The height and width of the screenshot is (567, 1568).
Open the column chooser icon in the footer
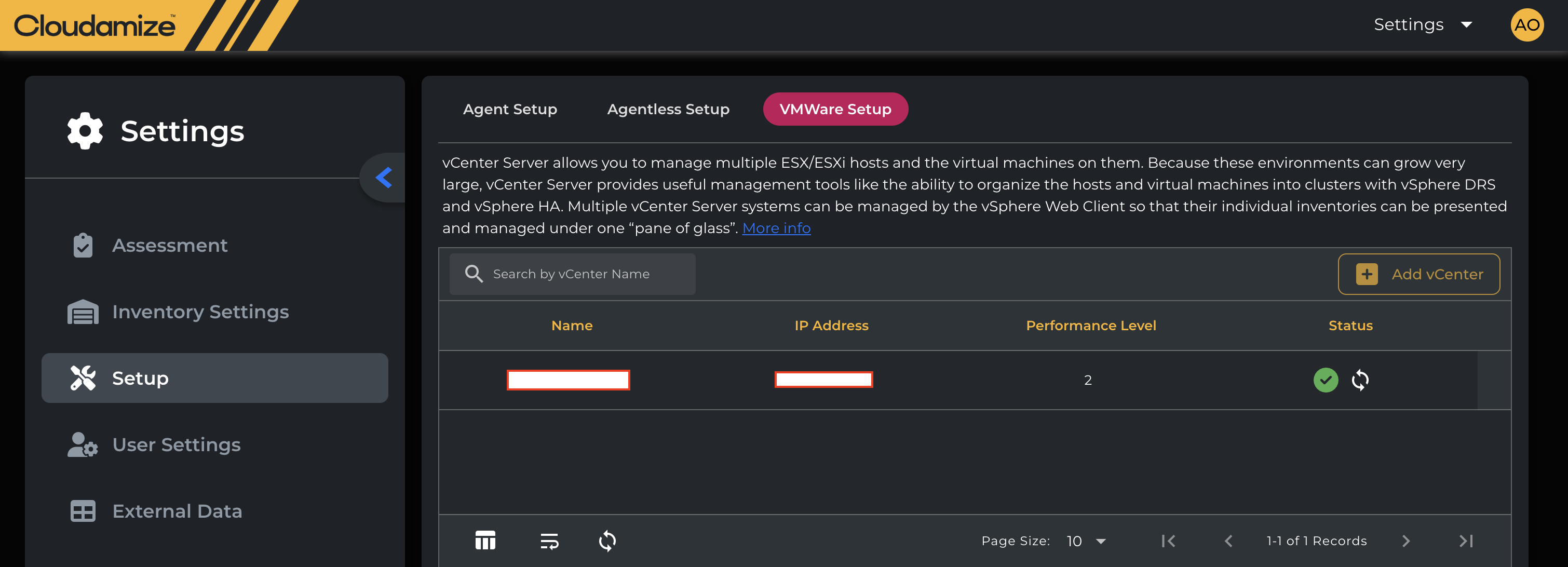pyautogui.click(x=484, y=540)
